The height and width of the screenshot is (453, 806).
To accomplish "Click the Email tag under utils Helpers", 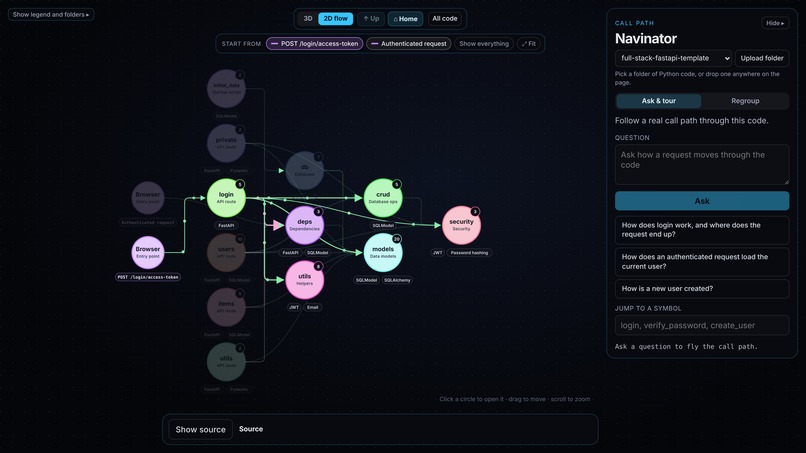I will pos(313,307).
